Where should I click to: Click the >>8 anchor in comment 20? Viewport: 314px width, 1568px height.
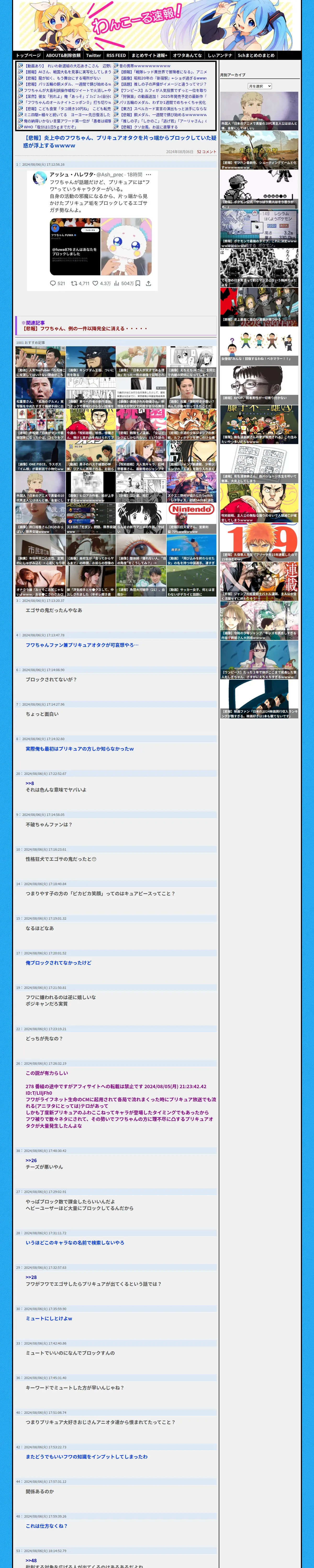29,783
